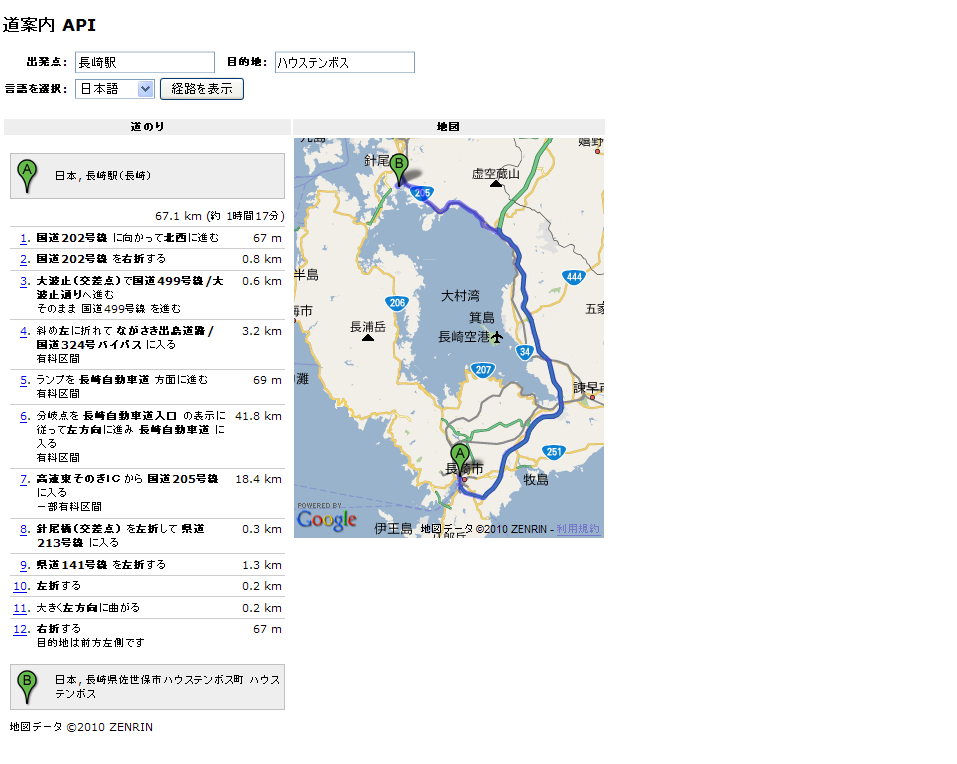Click route 251 shield on the map
The image size is (957, 764).
tap(554, 452)
